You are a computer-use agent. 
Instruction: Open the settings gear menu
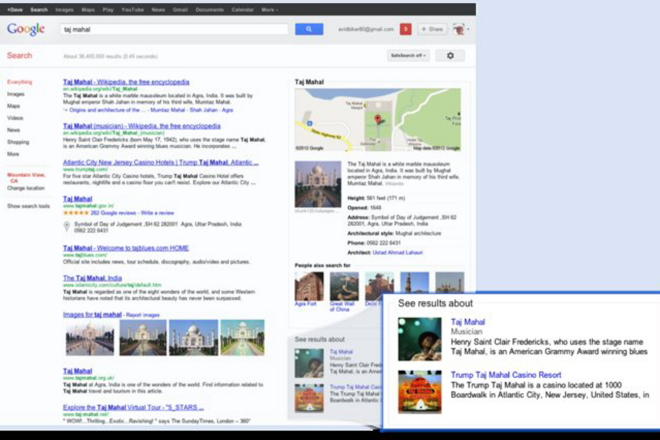click(x=450, y=56)
